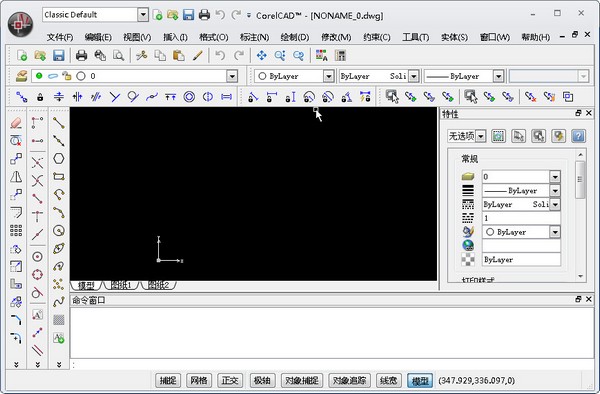
Task: Toggle 捕捉 snap in the status bar
Action: click(168, 381)
